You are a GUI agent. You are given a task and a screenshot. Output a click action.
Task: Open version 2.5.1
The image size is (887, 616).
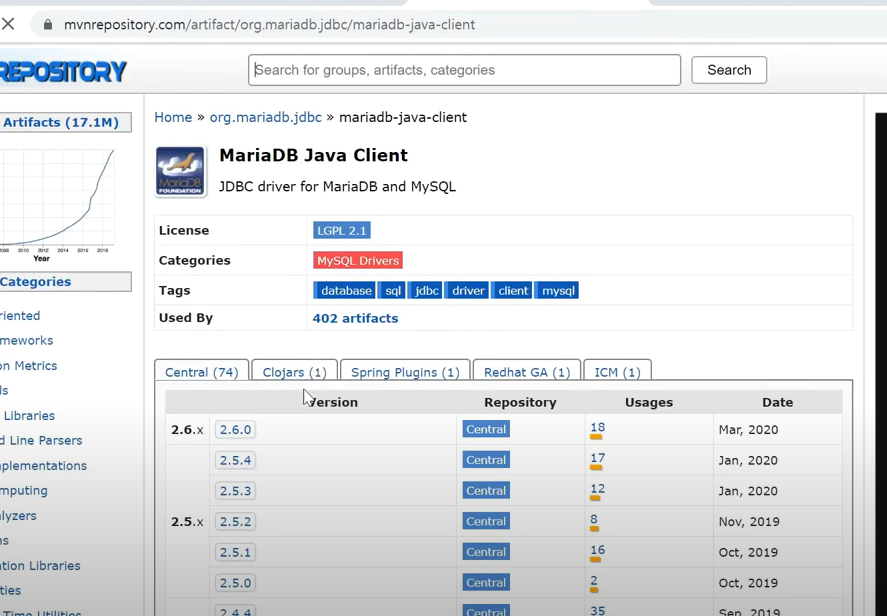(235, 552)
